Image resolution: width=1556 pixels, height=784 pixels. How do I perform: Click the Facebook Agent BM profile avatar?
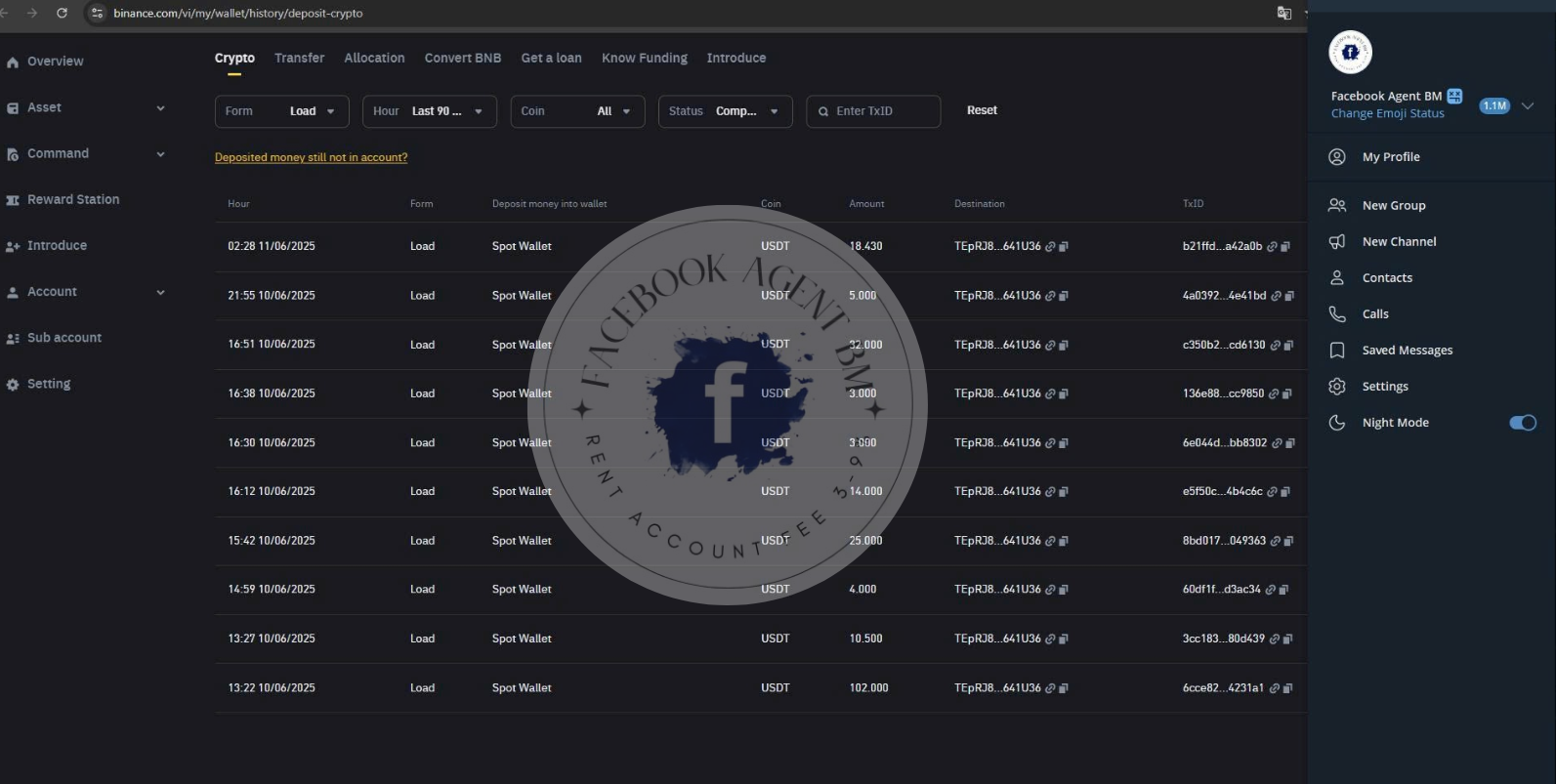[x=1351, y=53]
